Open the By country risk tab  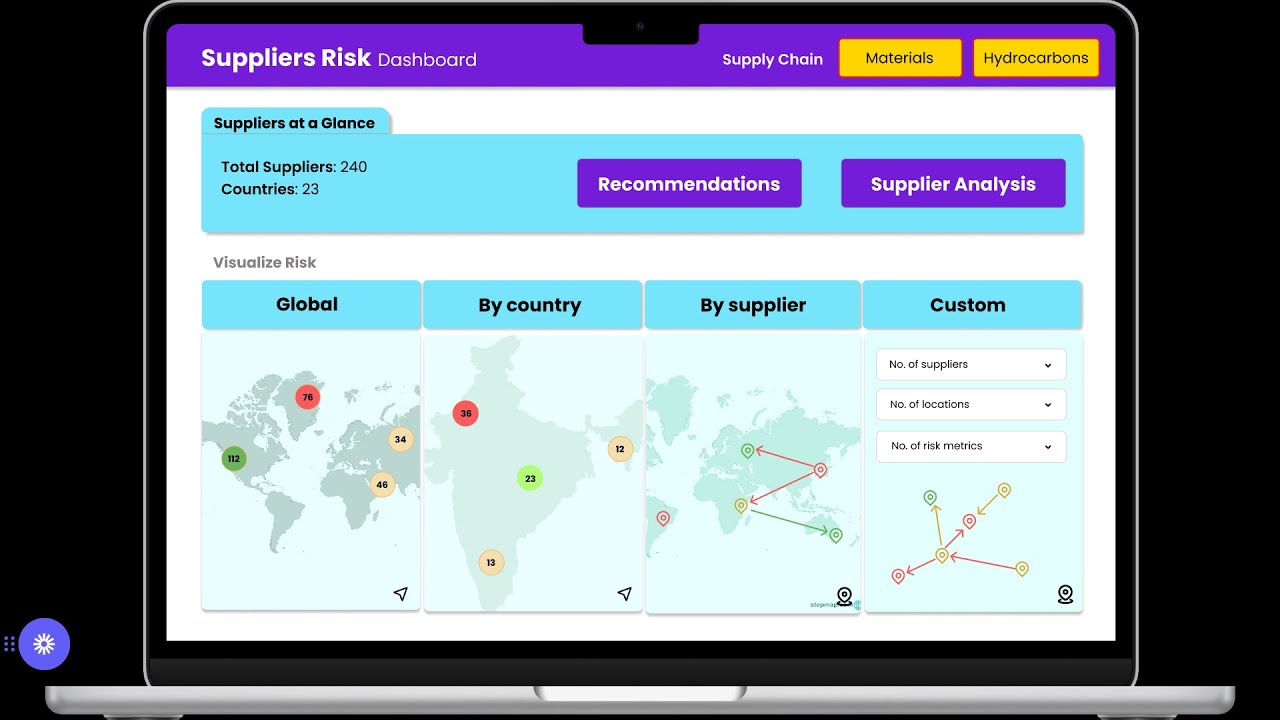tap(532, 305)
